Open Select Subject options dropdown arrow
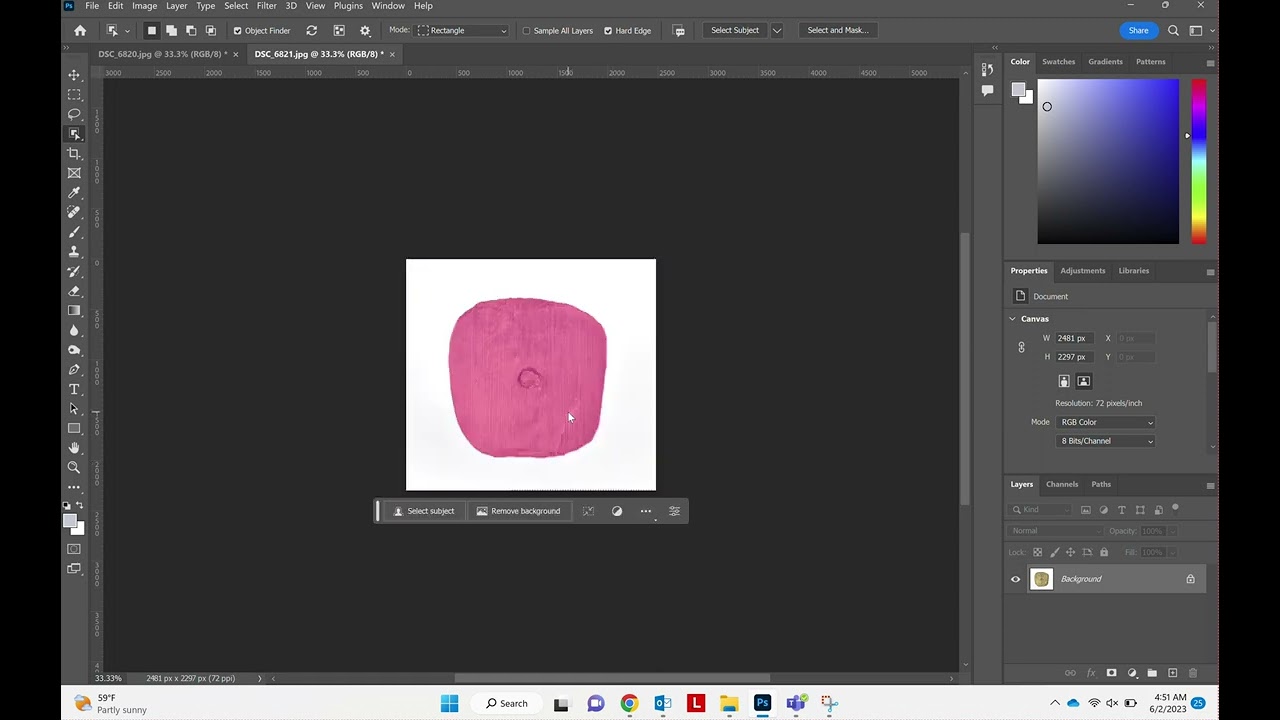 pos(777,30)
